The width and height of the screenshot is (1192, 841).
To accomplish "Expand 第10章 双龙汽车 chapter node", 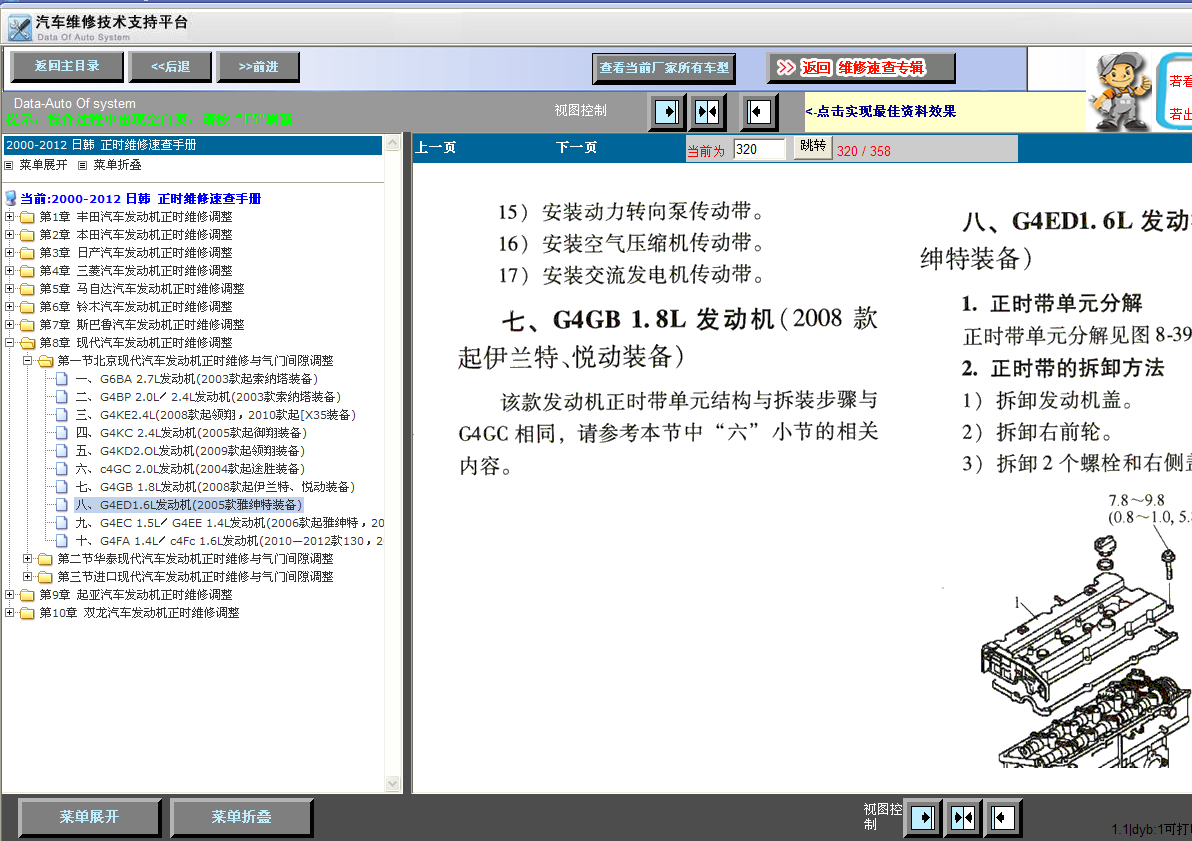I will pos(9,612).
